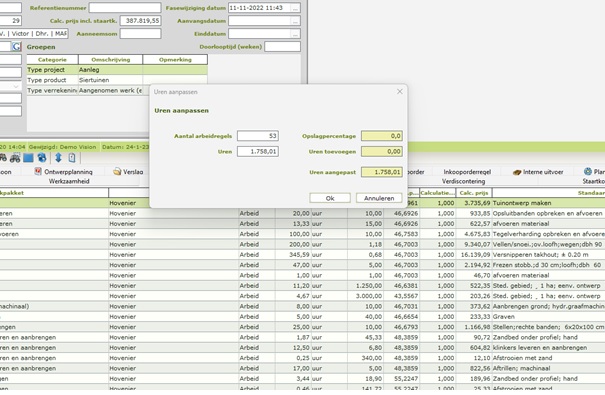Confirm with Ok in Uren aanpassen dialog
Screen dimensions: 605x395
coord(330,198)
